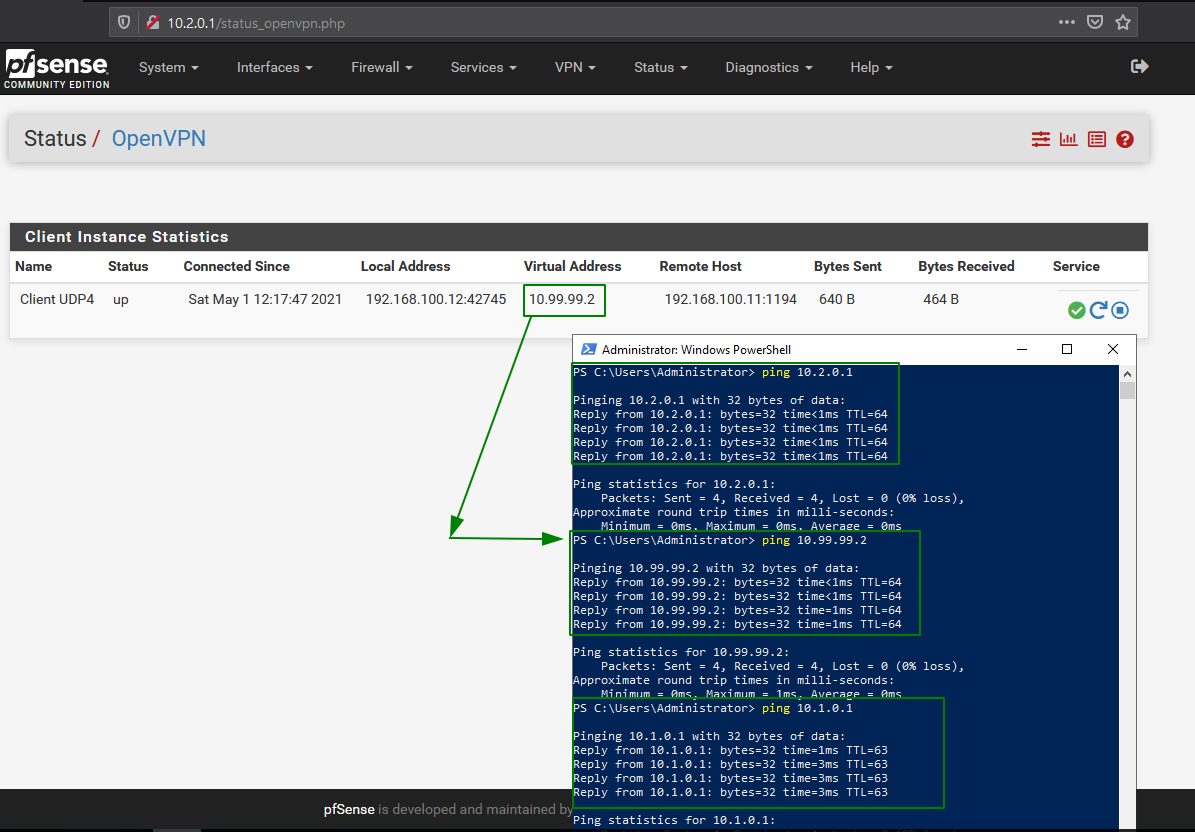The width and height of the screenshot is (1195, 832).
Task: Stop the OpenVPN client service
Action: (1120, 310)
